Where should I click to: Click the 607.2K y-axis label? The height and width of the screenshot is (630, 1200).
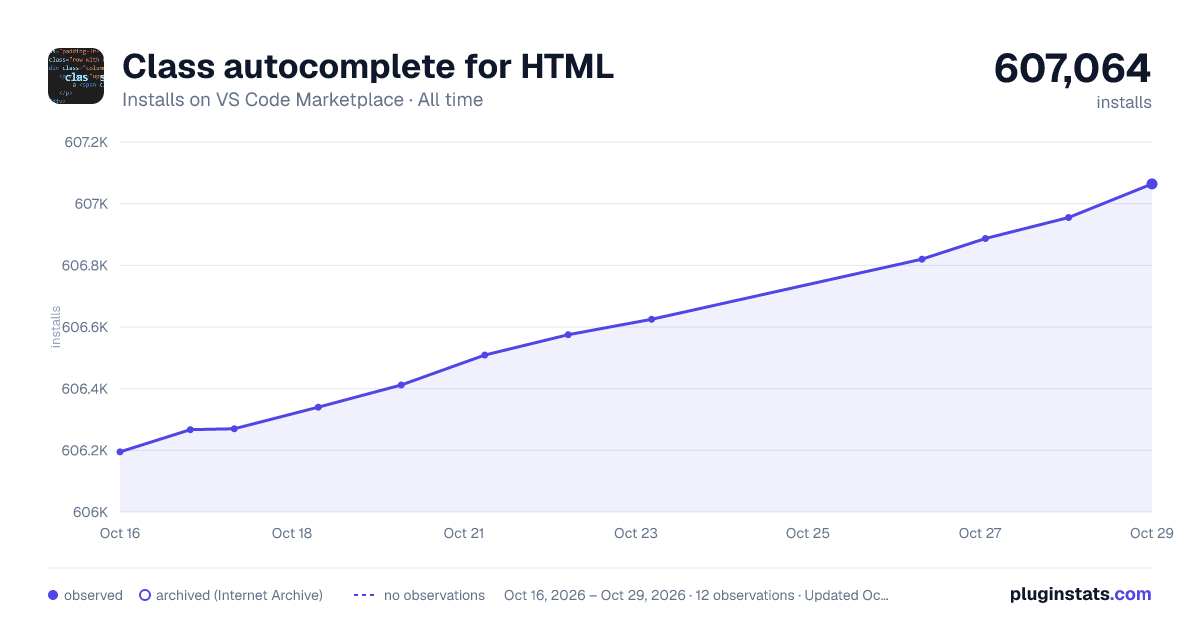point(84,142)
